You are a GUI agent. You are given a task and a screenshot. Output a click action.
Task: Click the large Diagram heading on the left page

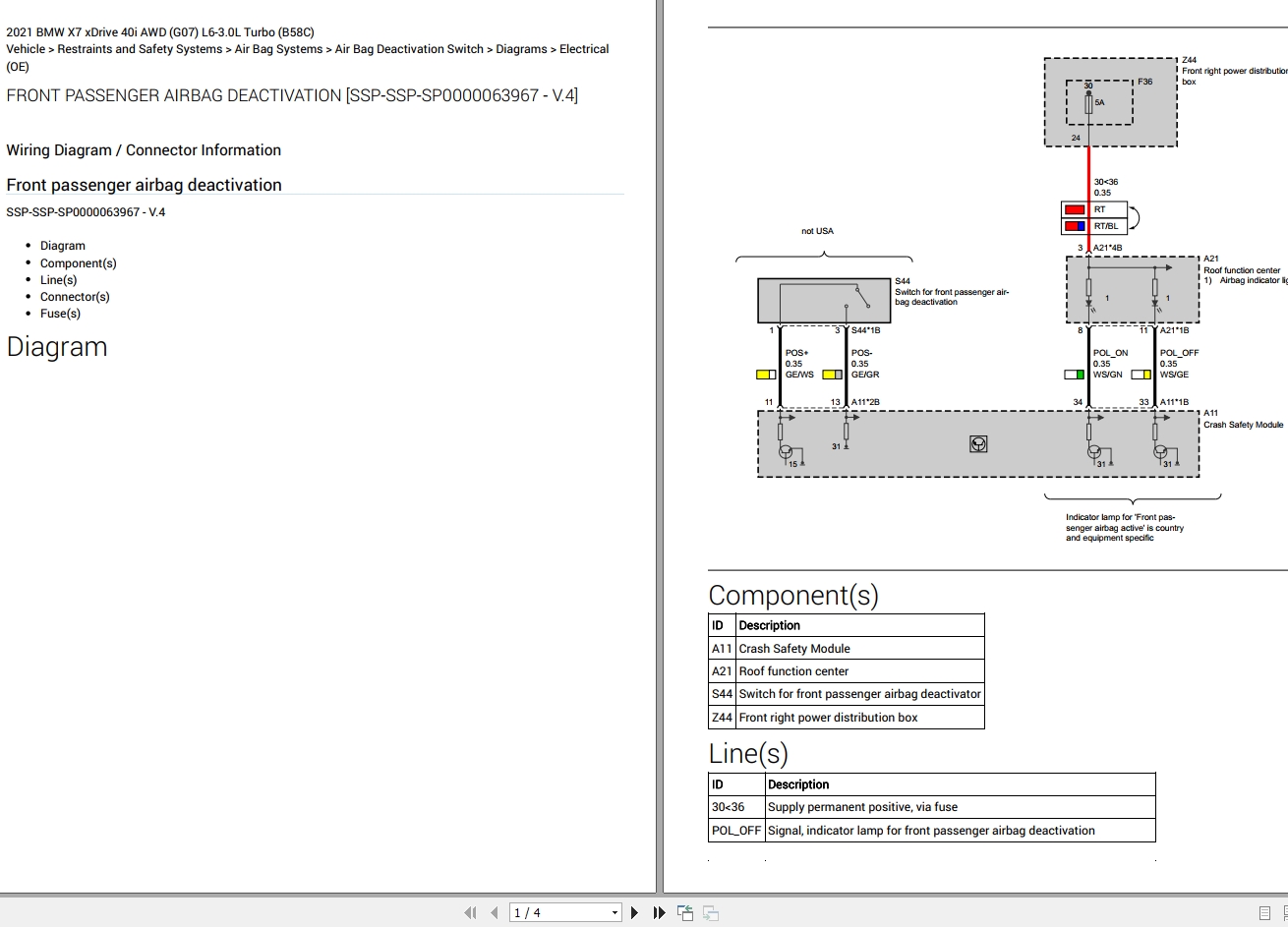(x=57, y=347)
